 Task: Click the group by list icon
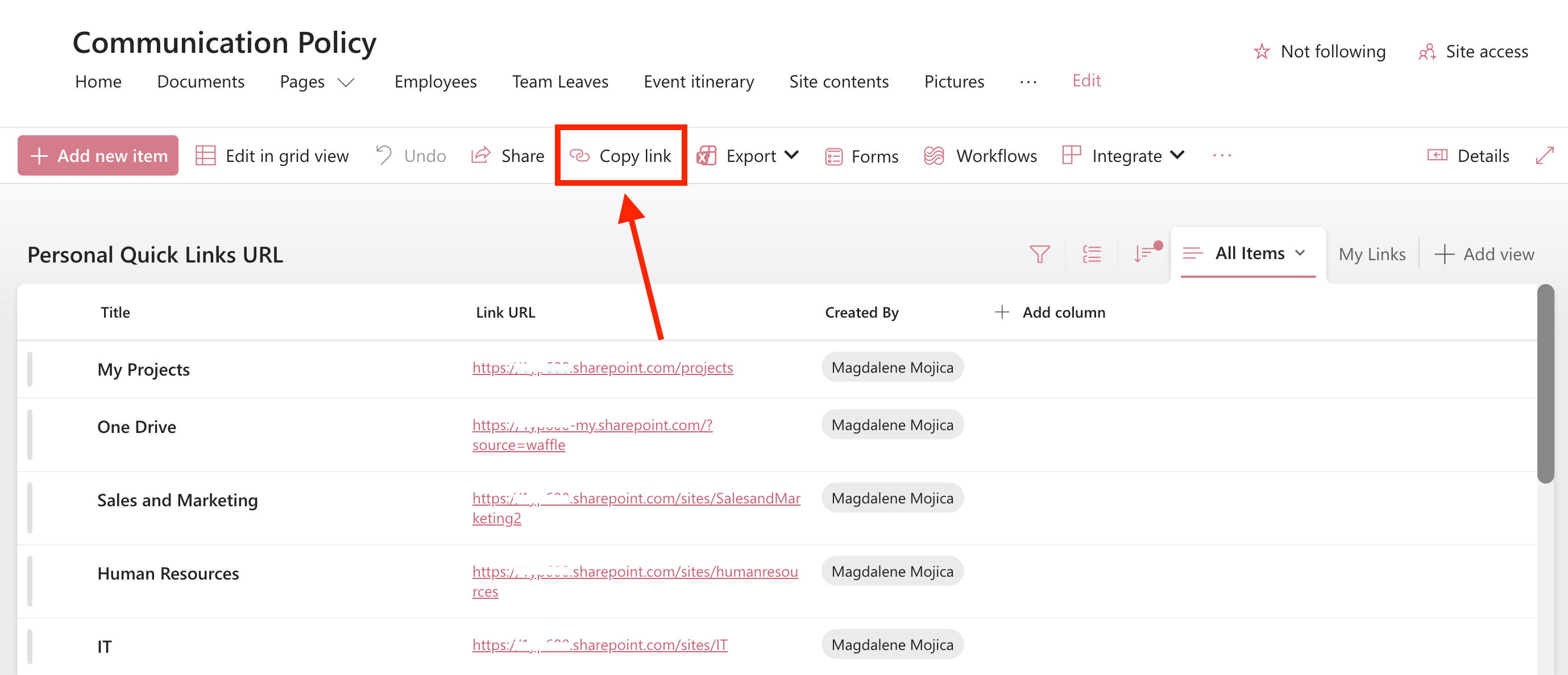tap(1092, 253)
